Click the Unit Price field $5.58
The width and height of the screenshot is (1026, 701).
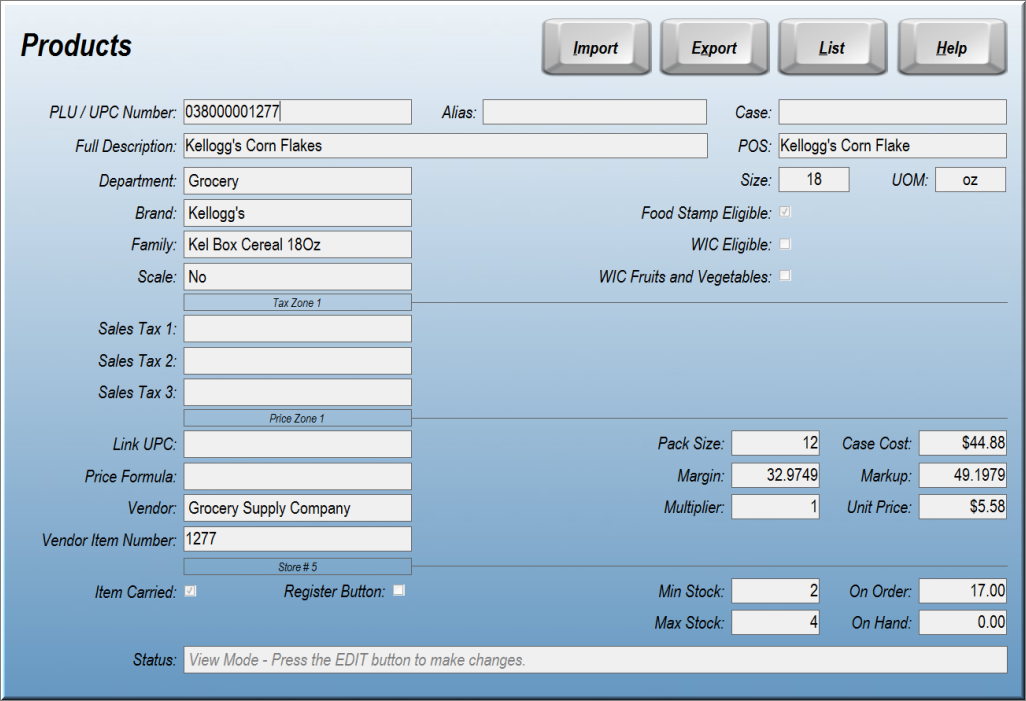963,507
